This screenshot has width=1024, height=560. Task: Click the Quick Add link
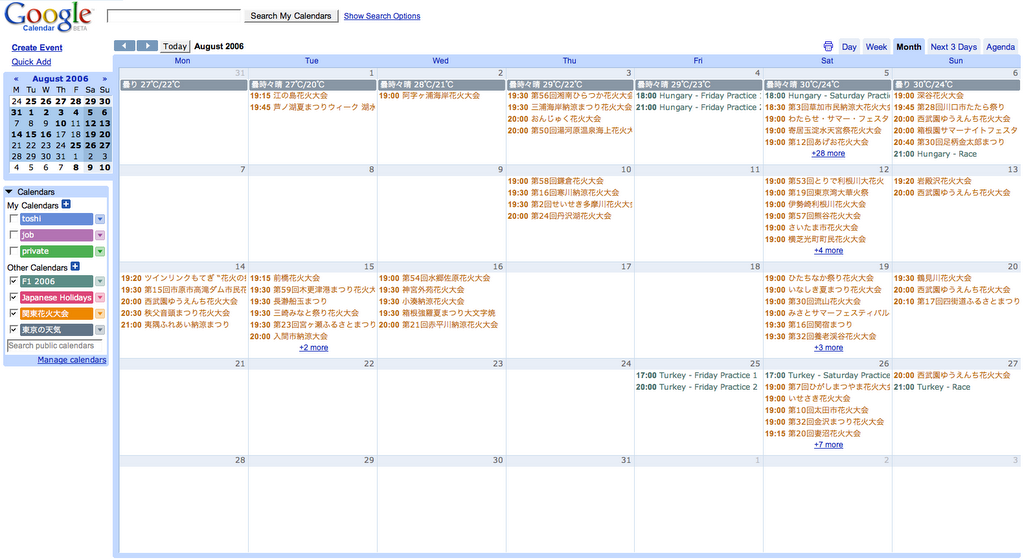(31, 62)
